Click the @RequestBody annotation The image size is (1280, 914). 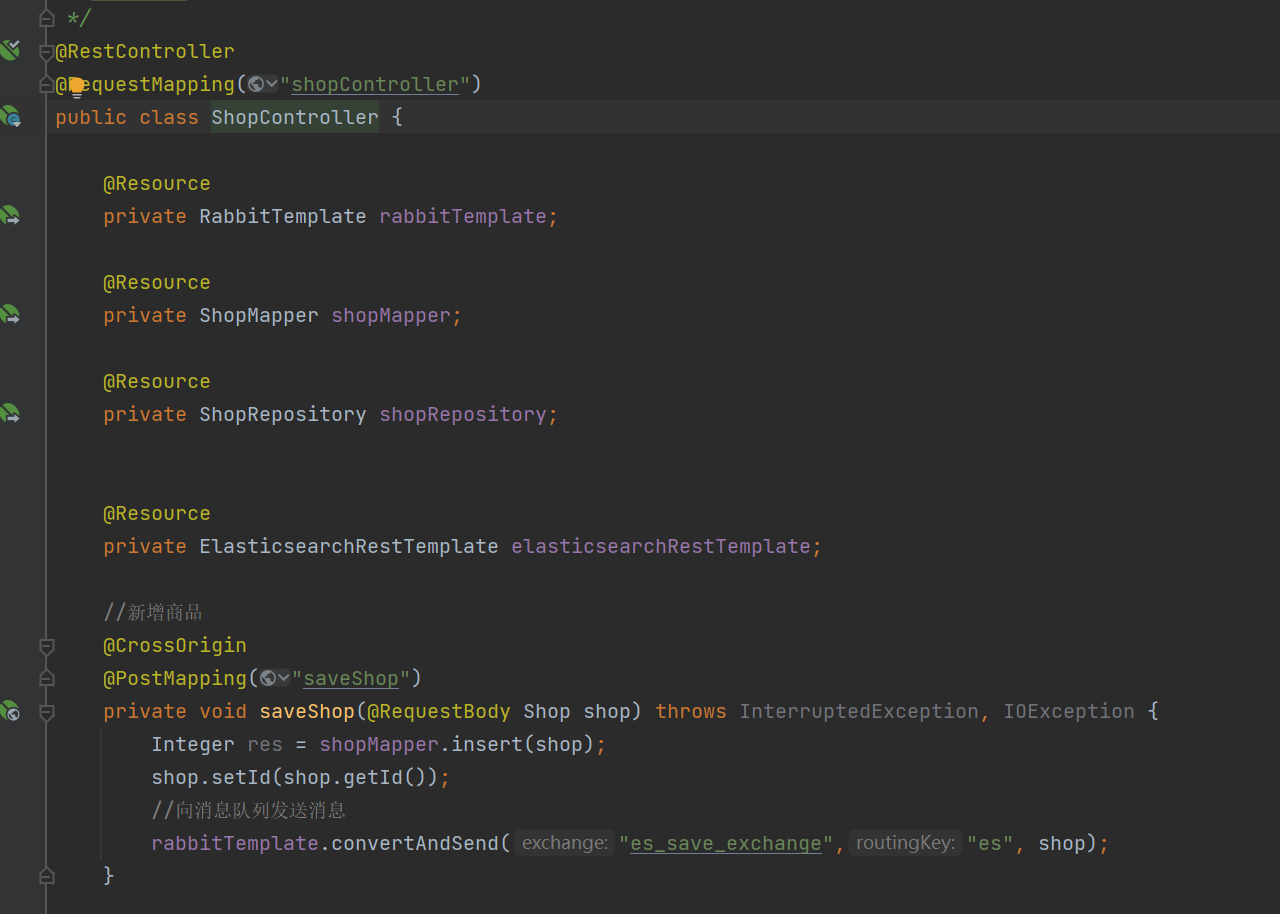click(x=439, y=711)
